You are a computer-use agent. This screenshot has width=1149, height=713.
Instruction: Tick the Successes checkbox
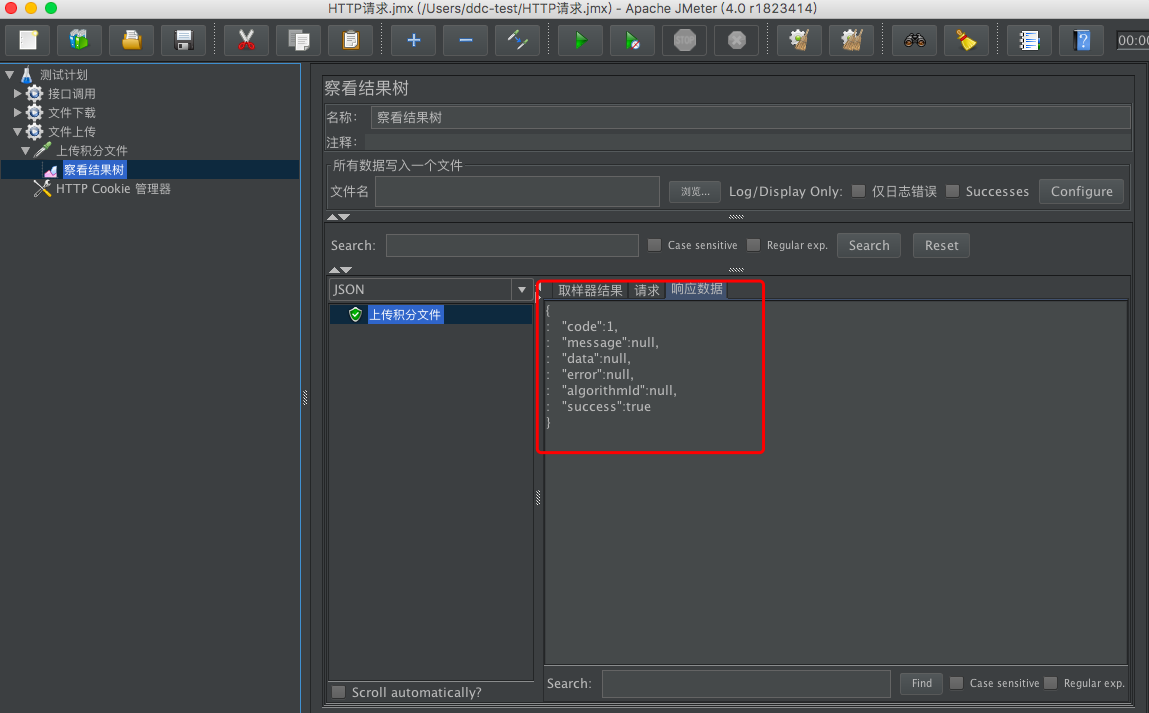pos(953,191)
